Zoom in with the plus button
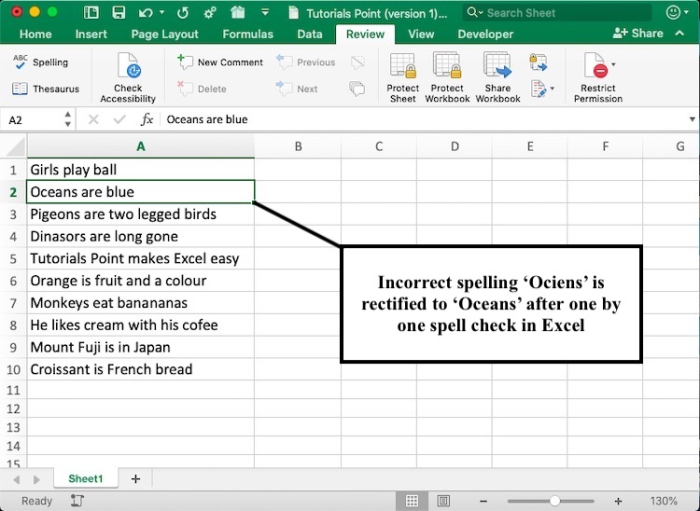The image size is (700, 511). [618, 501]
